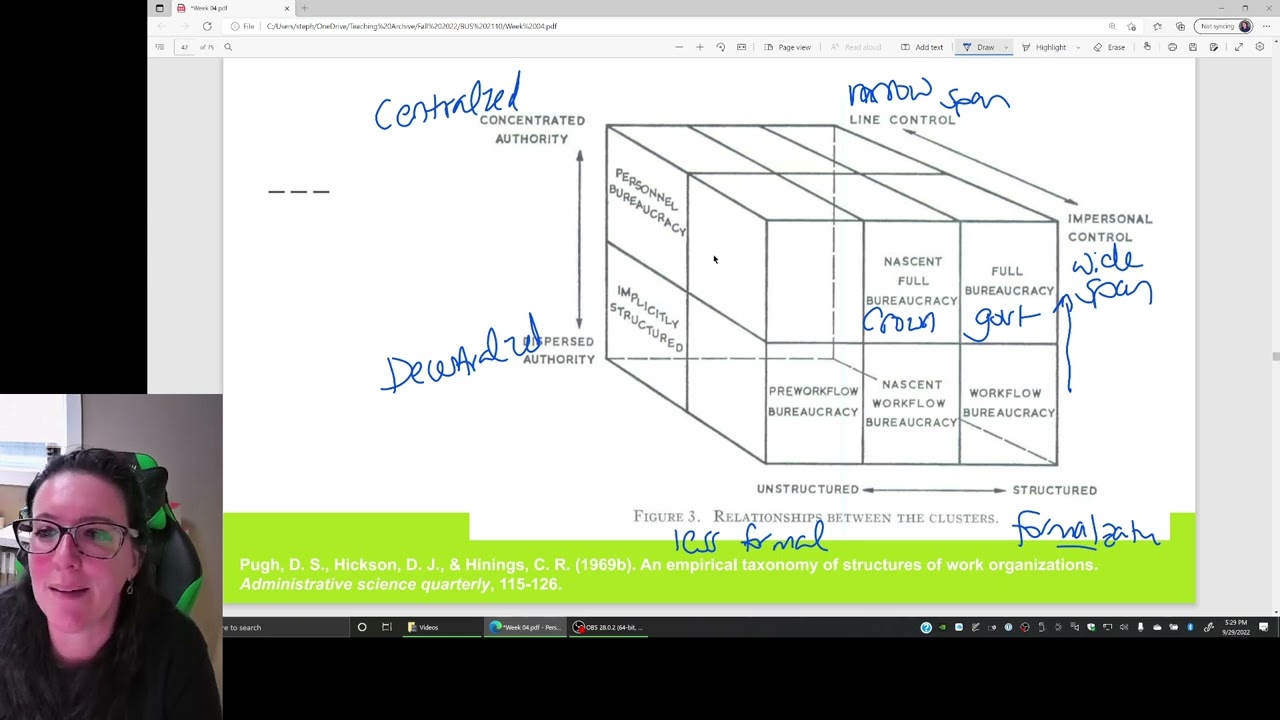The height and width of the screenshot is (720, 1280).
Task: Open the Page view options
Action: click(788, 47)
